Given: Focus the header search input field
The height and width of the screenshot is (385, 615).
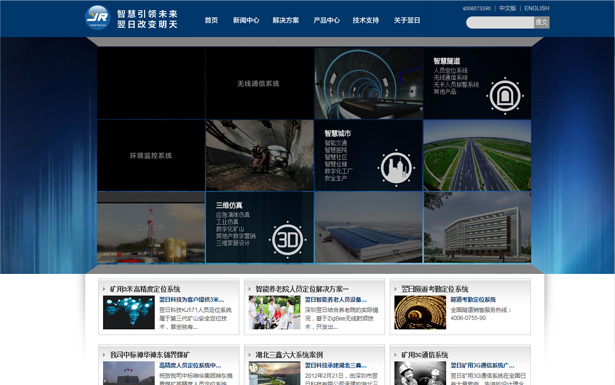Looking at the screenshot, I should [x=500, y=22].
